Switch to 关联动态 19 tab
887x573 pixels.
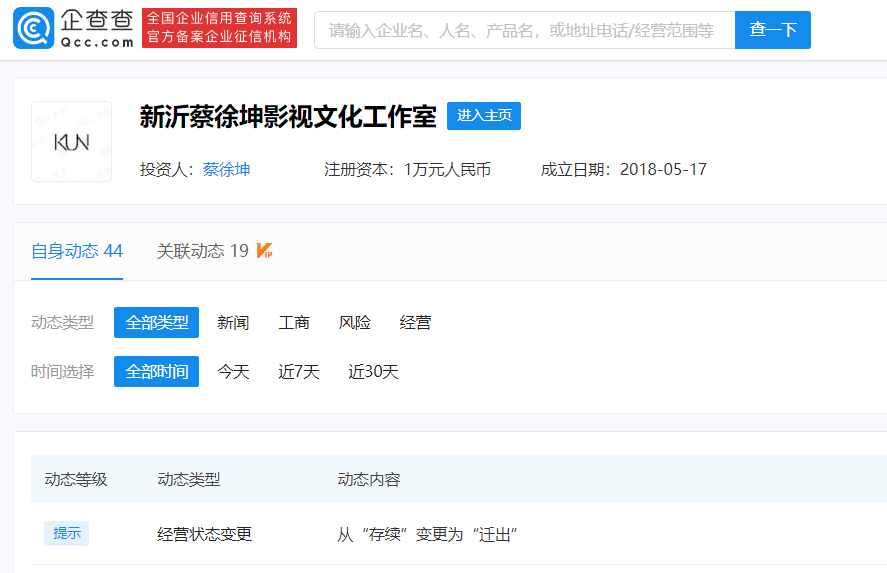203,251
